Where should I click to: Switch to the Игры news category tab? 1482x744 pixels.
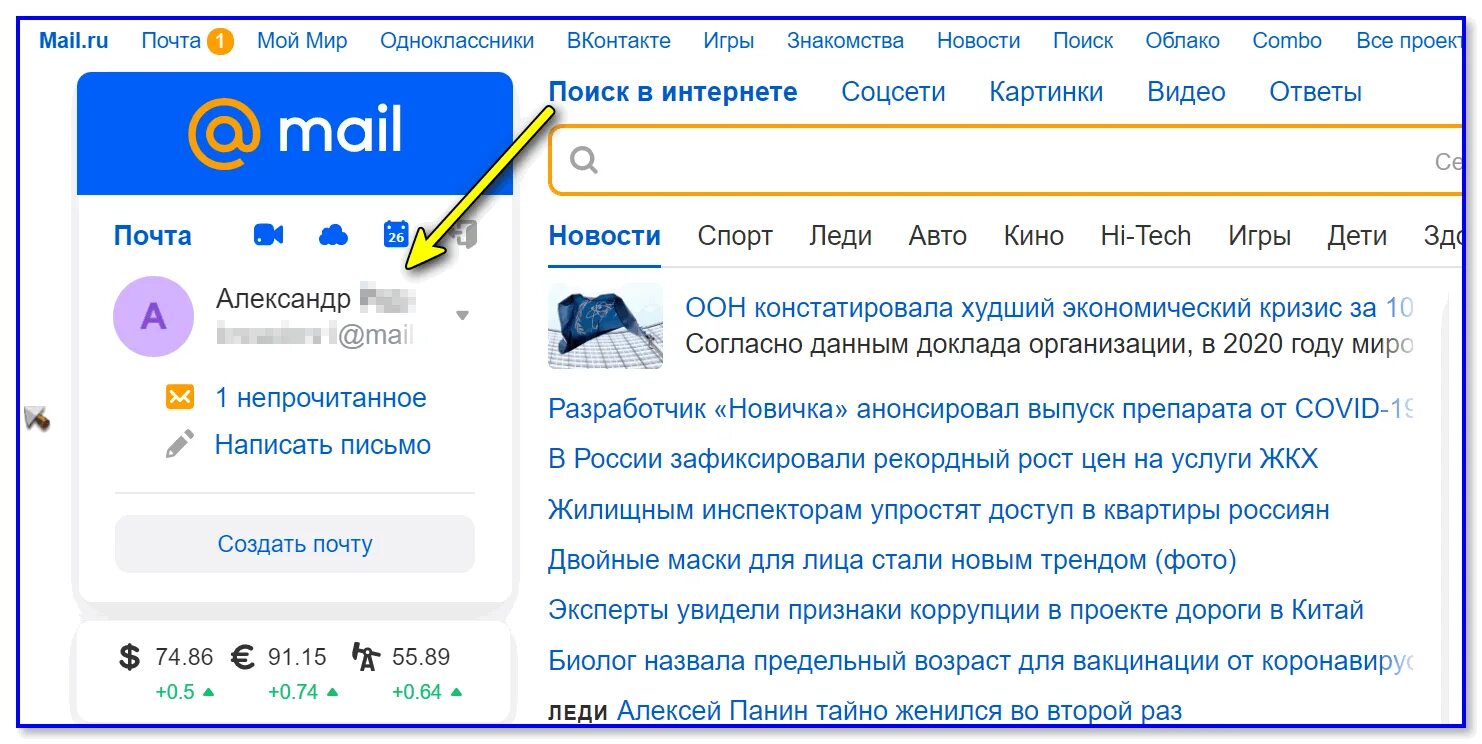tap(1259, 236)
